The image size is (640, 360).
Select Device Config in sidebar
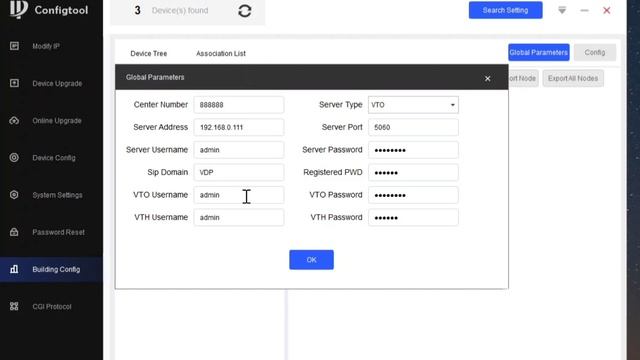(x=54, y=158)
